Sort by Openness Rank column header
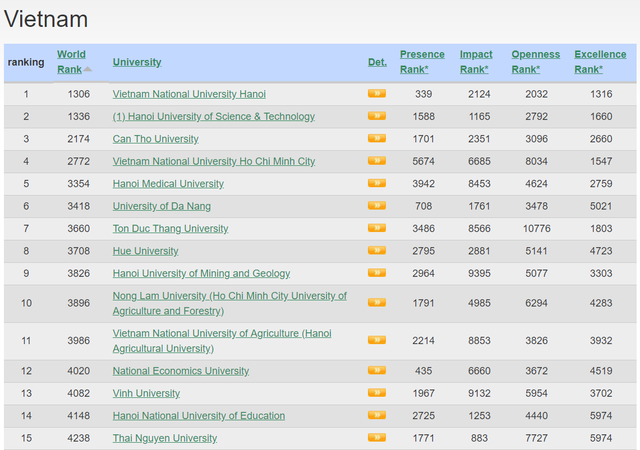This screenshot has width=640, height=450. (x=535, y=62)
